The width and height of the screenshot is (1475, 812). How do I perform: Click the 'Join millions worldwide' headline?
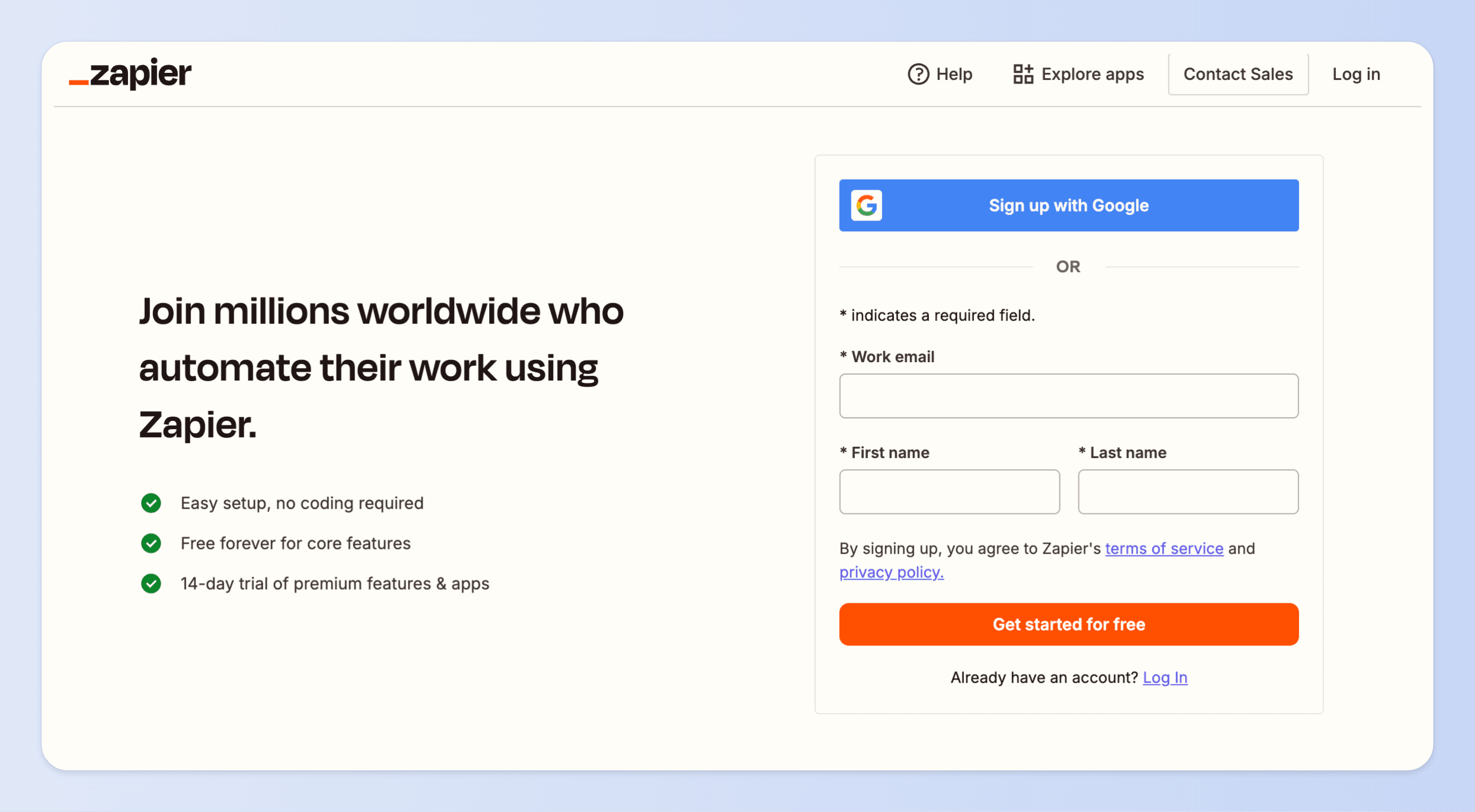pyautogui.click(x=381, y=367)
